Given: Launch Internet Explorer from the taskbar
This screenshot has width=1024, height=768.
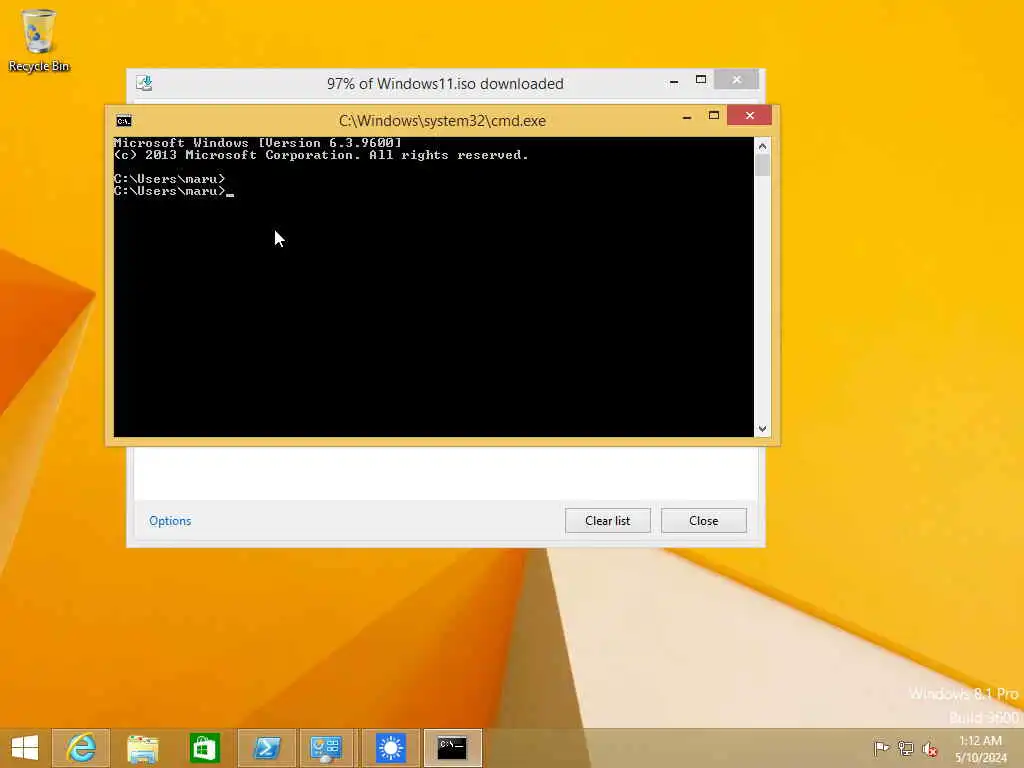Looking at the screenshot, I should click(81, 748).
